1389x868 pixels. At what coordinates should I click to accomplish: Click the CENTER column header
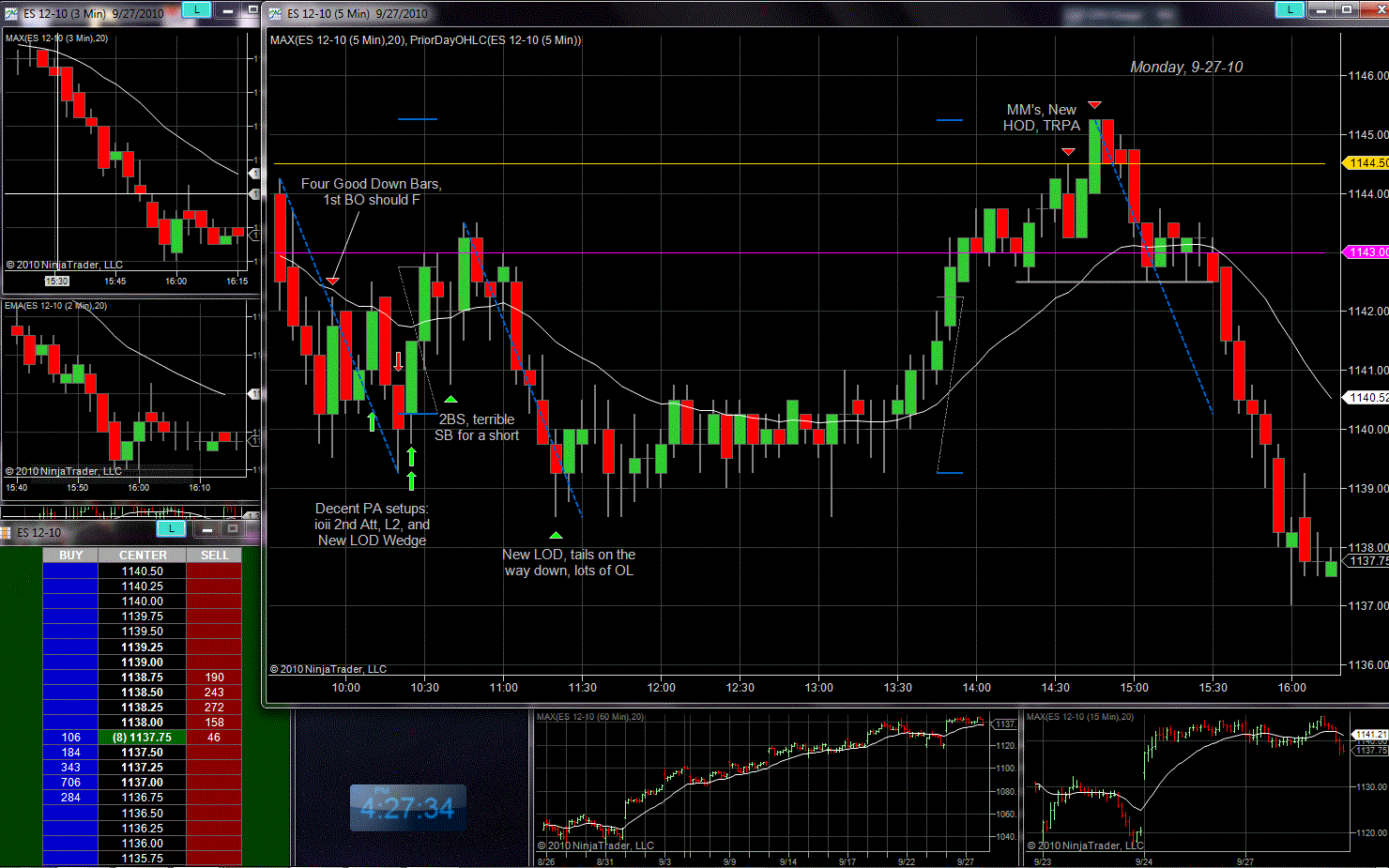(143, 556)
